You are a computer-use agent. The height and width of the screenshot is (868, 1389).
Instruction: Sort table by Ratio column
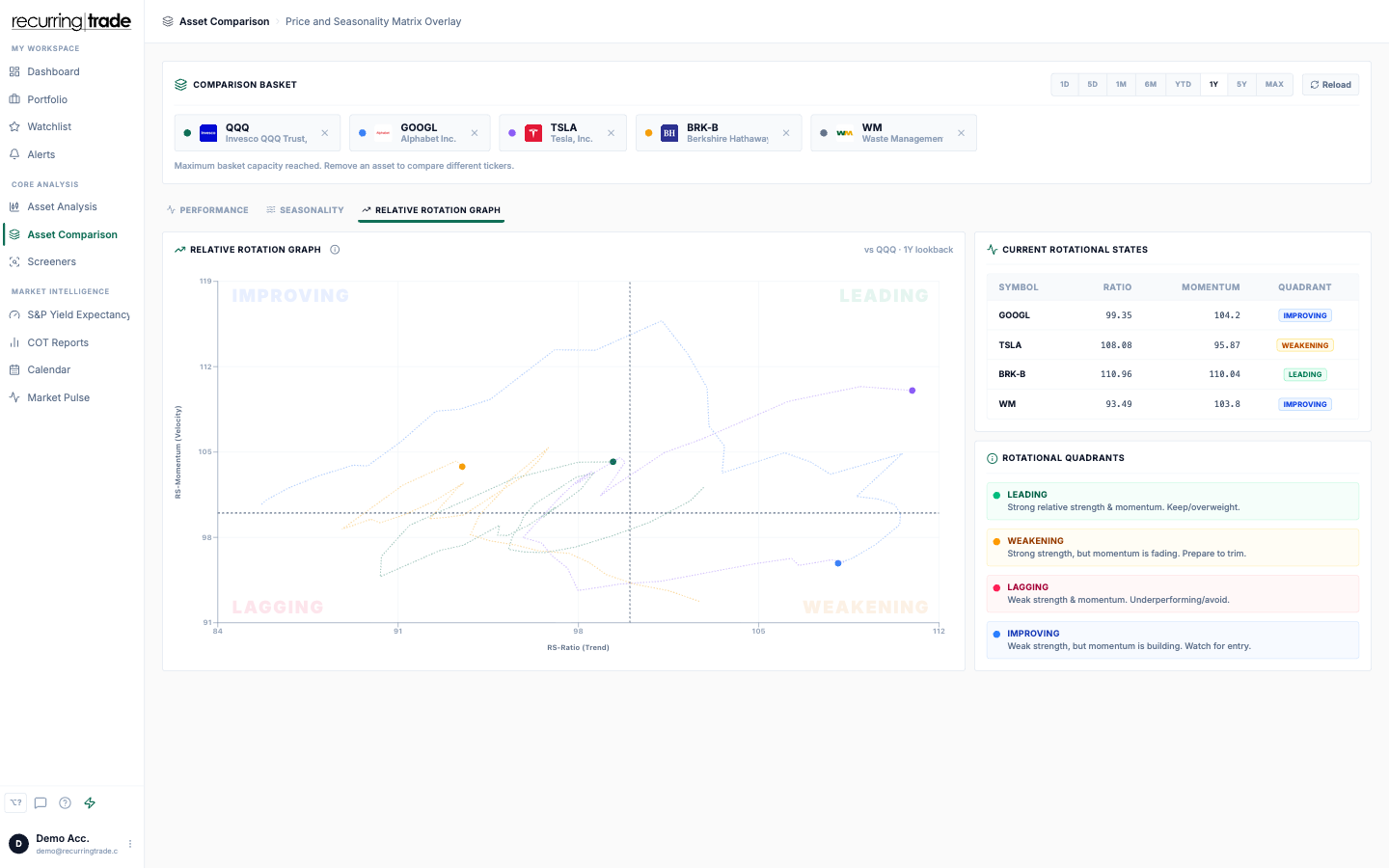pyautogui.click(x=1117, y=287)
